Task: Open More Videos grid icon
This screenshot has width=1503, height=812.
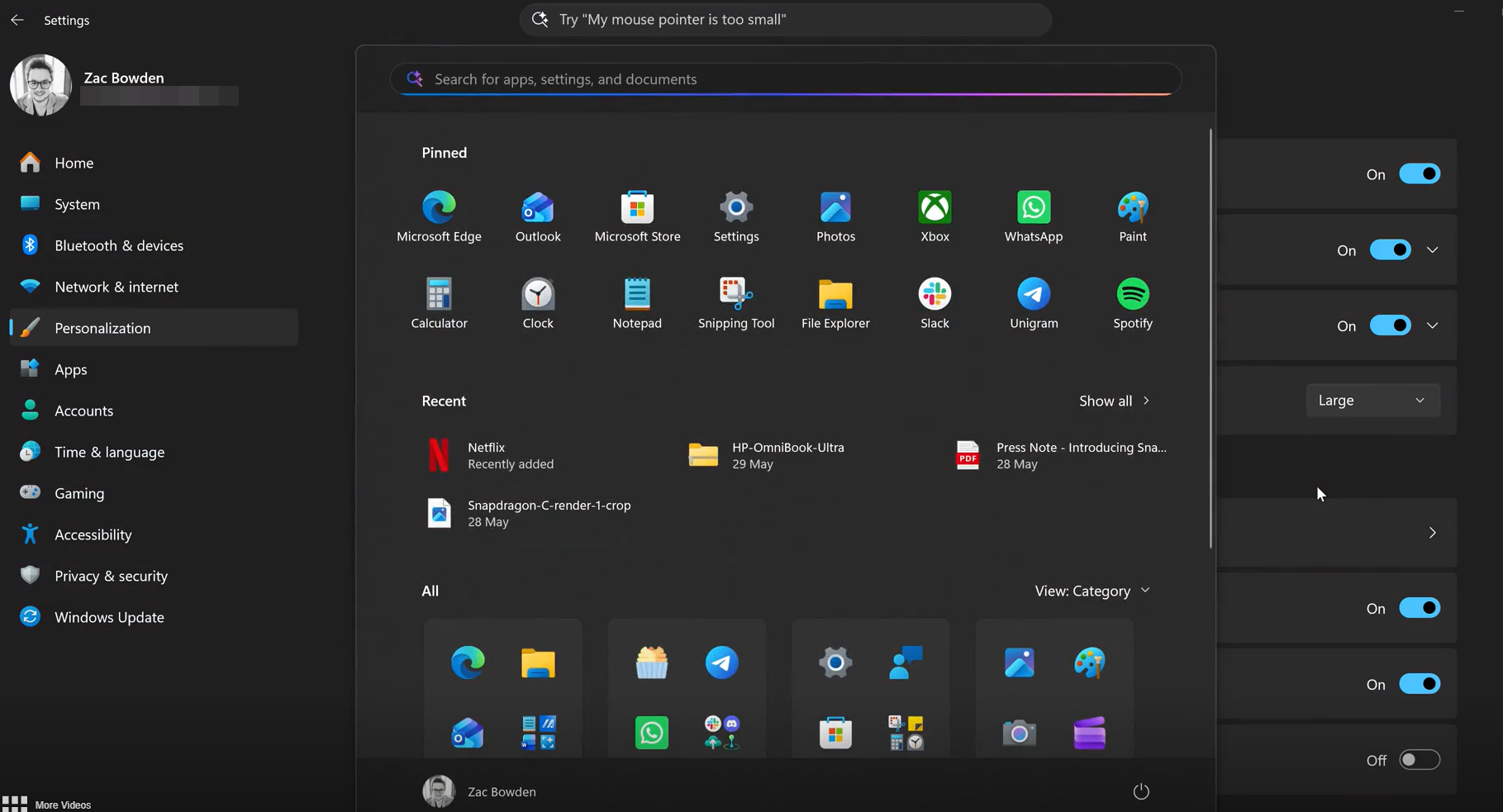Action: pos(14,804)
